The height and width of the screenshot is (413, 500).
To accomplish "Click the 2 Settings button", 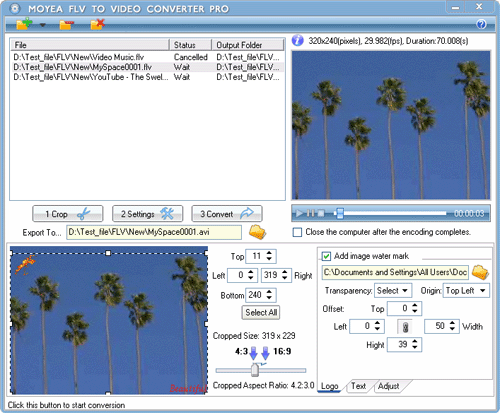I will (147, 214).
